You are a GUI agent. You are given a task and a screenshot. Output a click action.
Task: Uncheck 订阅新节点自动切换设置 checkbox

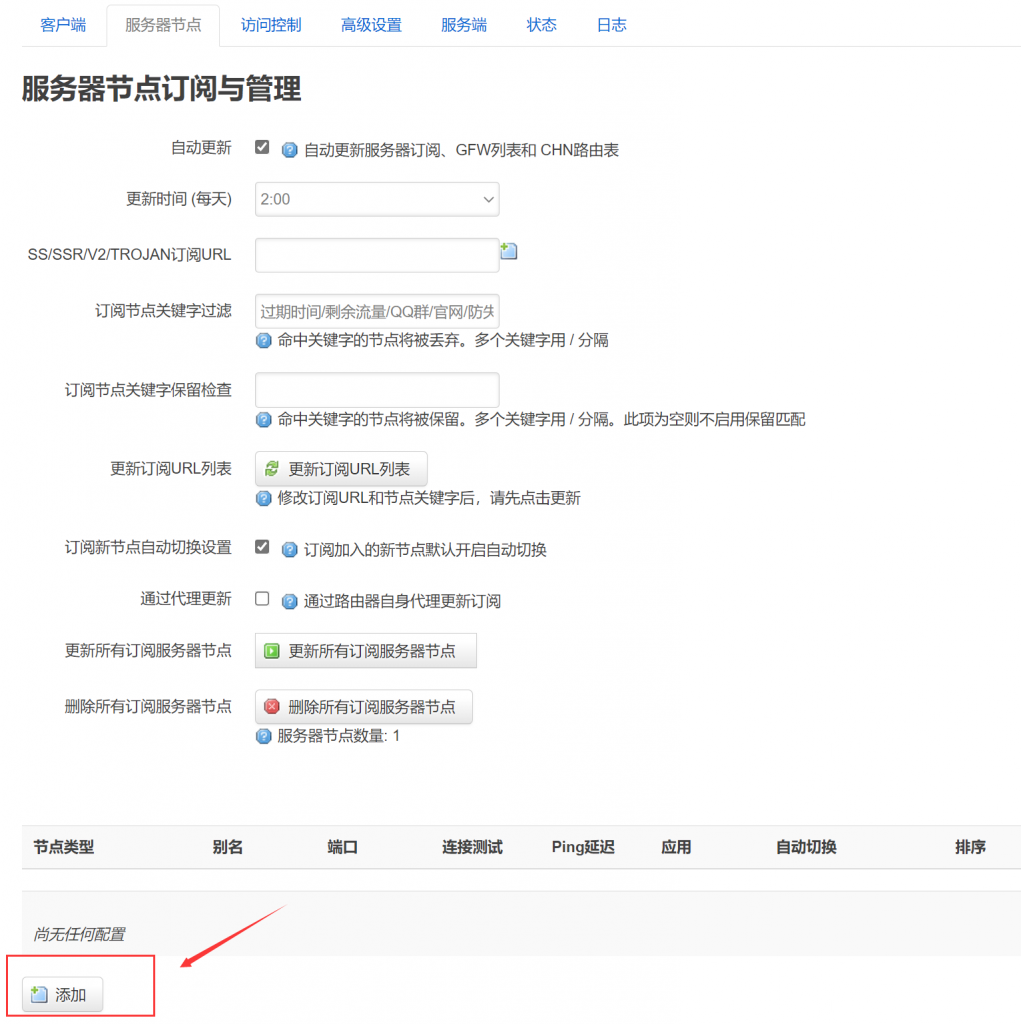click(x=262, y=547)
